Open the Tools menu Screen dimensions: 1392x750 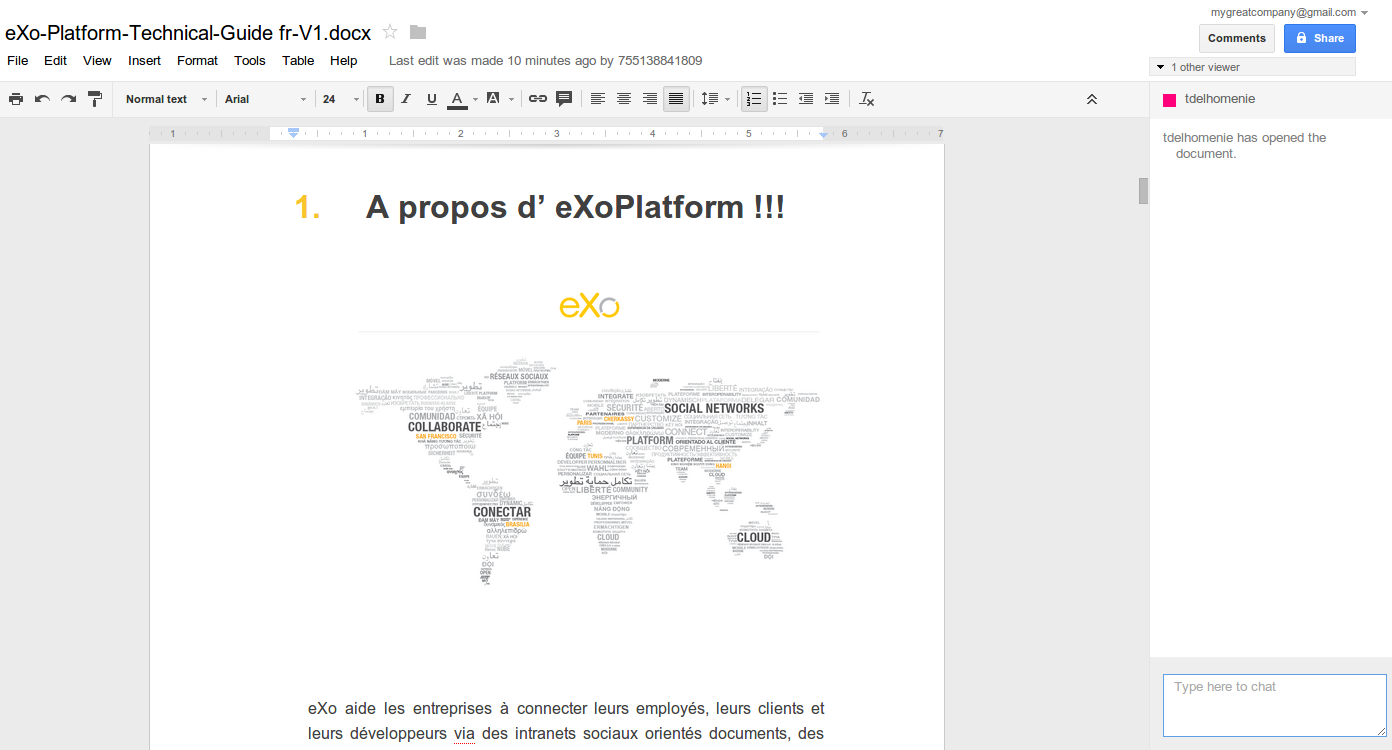tap(250, 60)
